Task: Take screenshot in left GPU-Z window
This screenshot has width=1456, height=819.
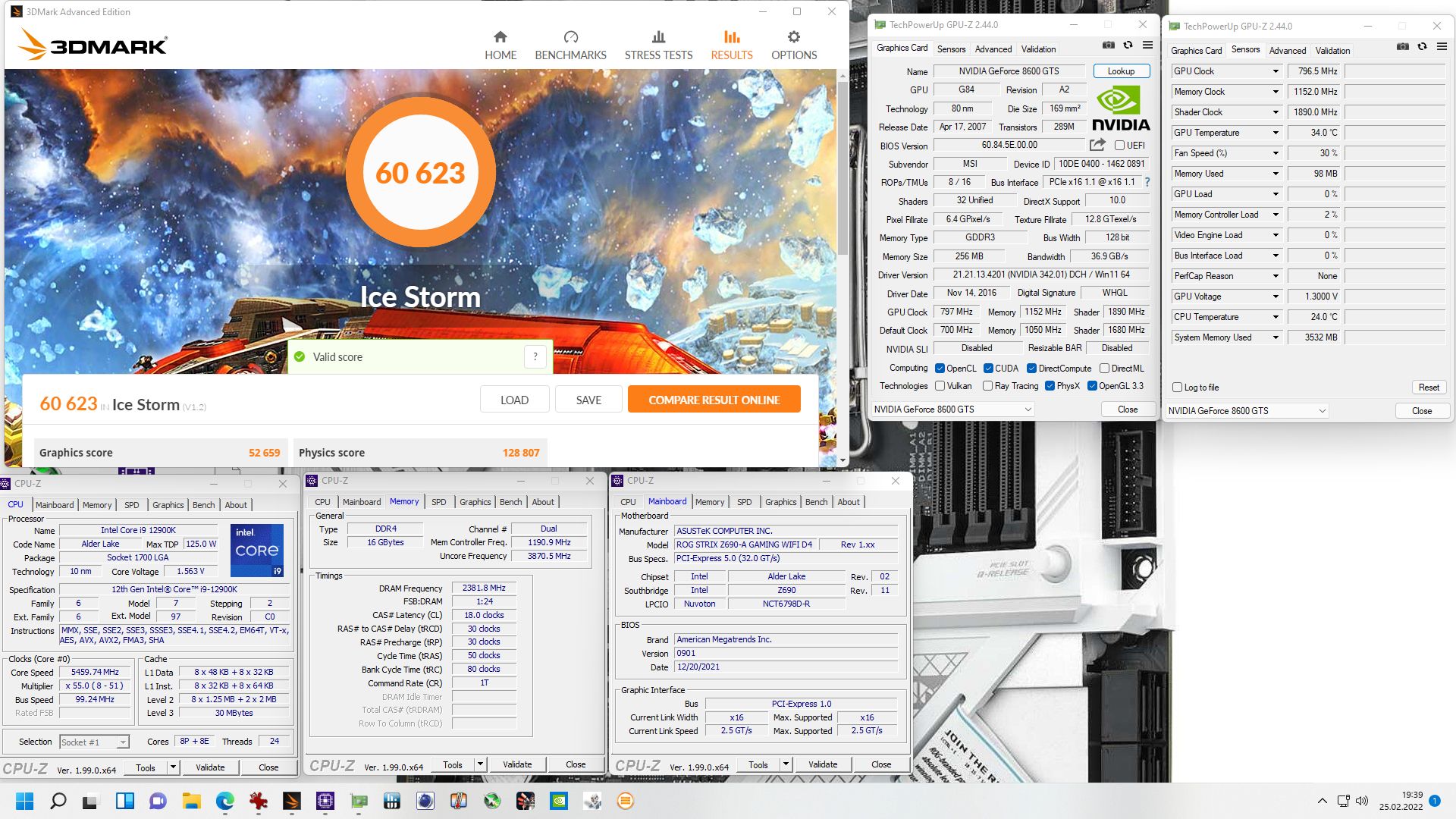Action: click(1109, 45)
